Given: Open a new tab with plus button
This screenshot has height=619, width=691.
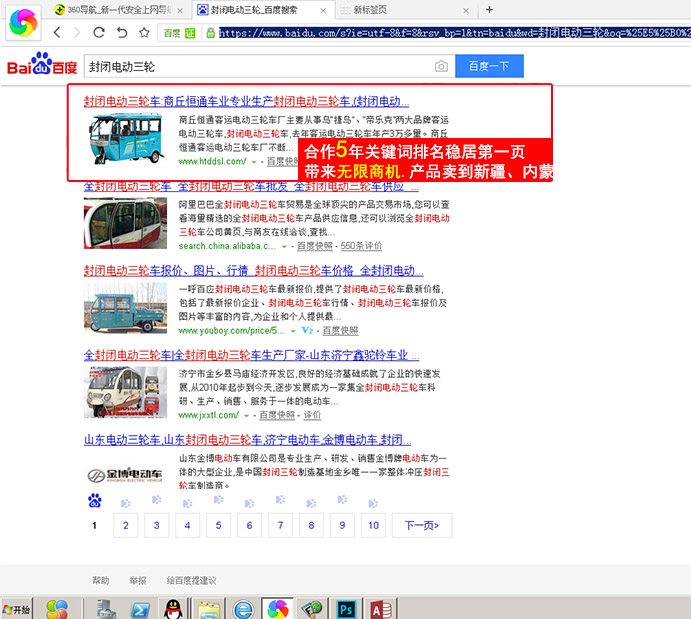Looking at the screenshot, I should pos(489,10).
